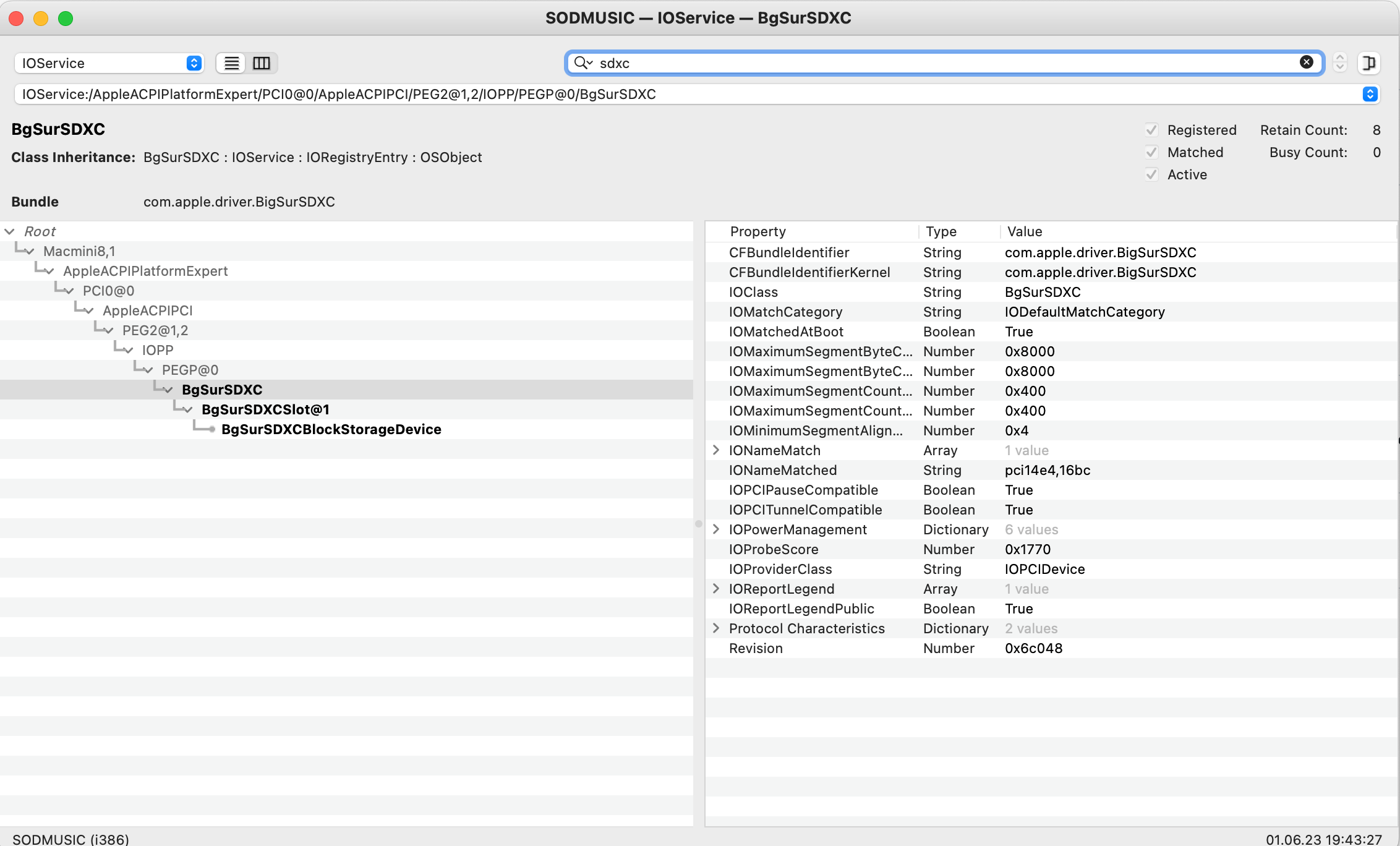Screen dimensions: 1400x846
Task: Clear the sdxc search text
Action: point(1306,62)
